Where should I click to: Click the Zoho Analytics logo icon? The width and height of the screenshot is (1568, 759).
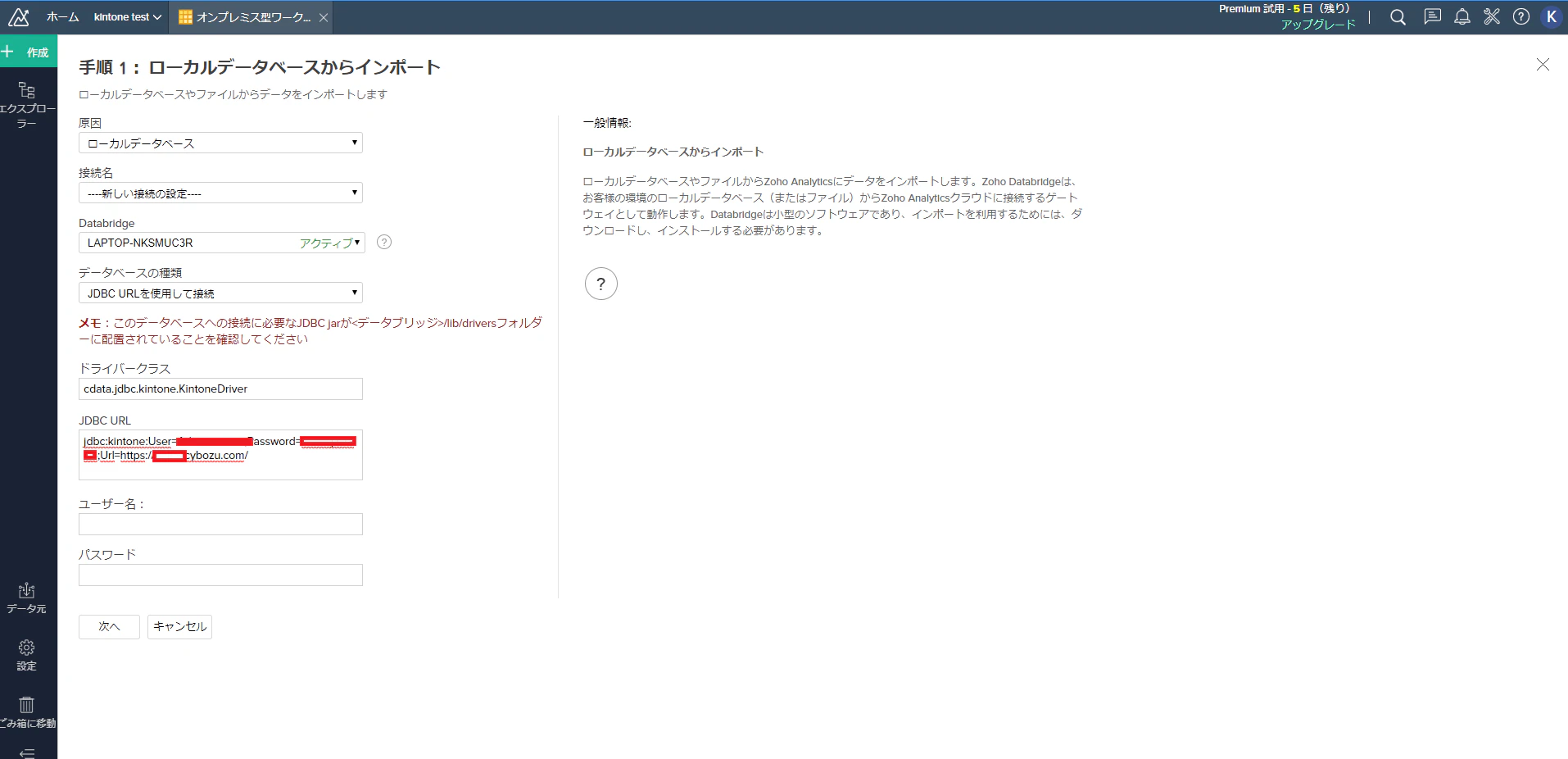point(18,17)
